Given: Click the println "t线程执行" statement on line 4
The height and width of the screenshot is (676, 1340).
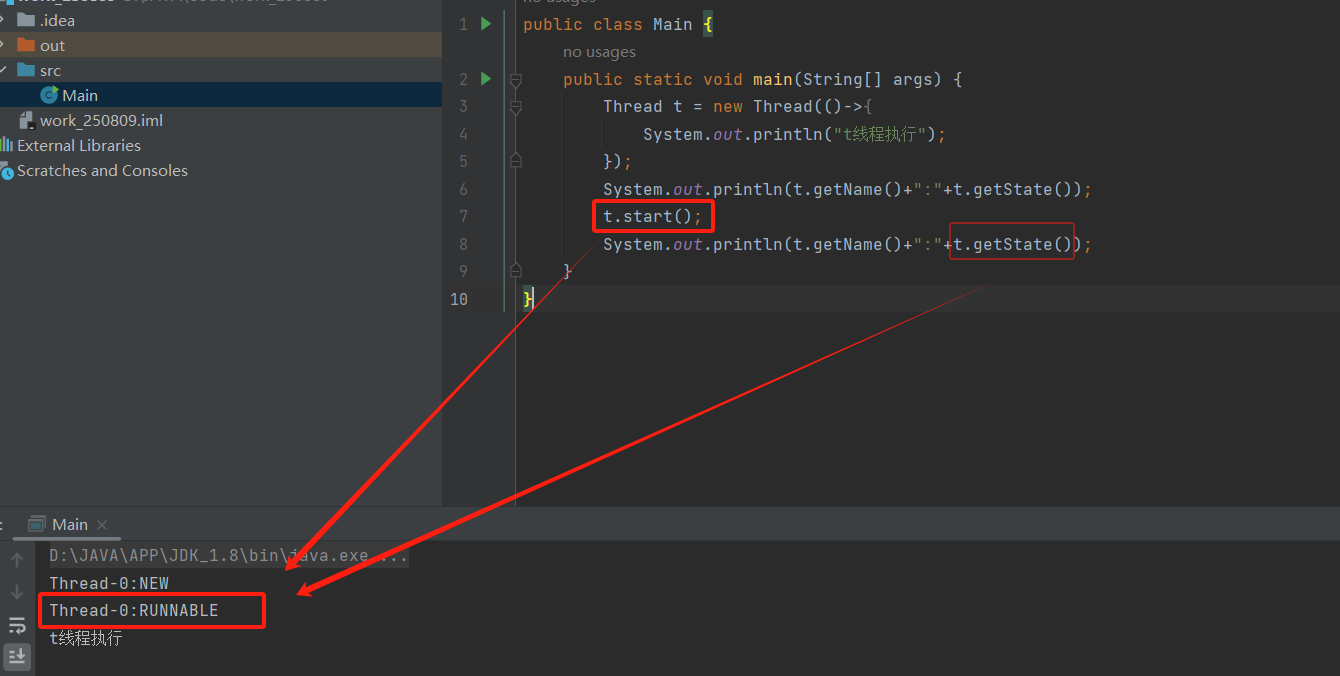Looking at the screenshot, I should point(794,134).
